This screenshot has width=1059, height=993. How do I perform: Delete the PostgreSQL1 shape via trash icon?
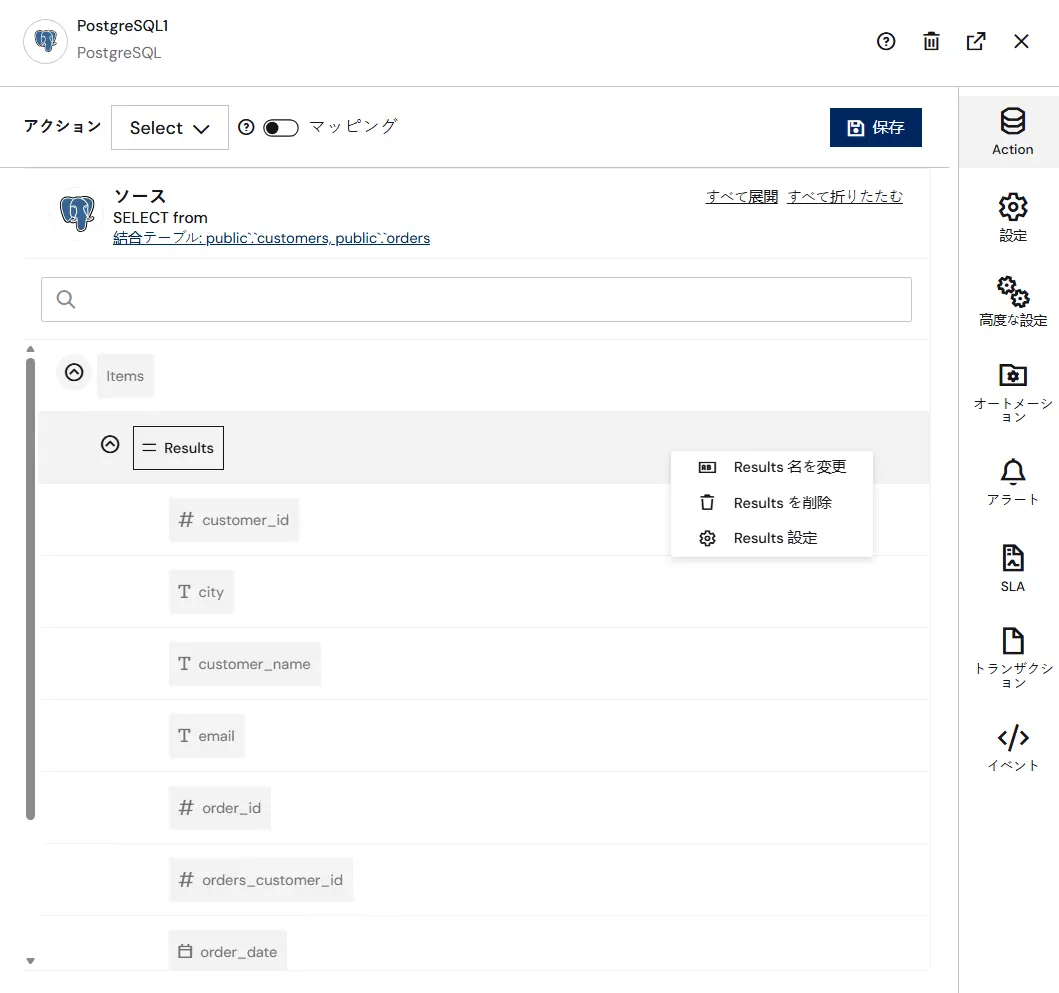point(931,41)
